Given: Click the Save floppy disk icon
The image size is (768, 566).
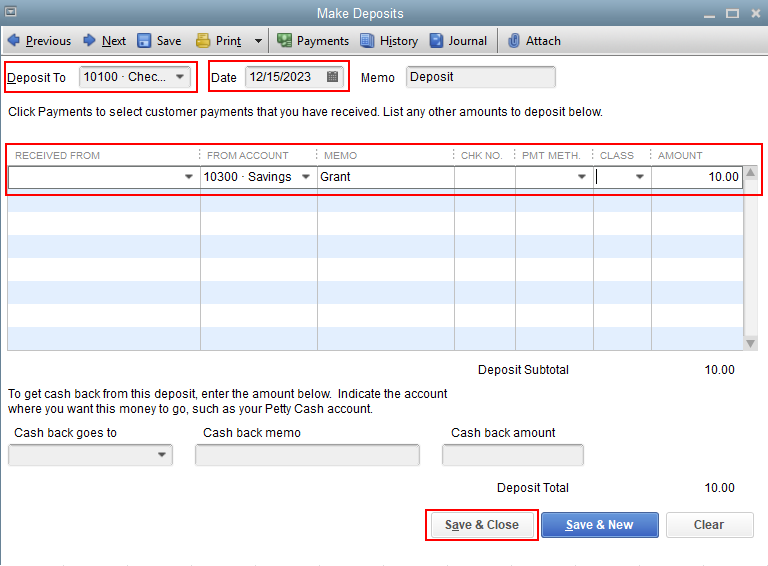Looking at the screenshot, I should point(144,41).
